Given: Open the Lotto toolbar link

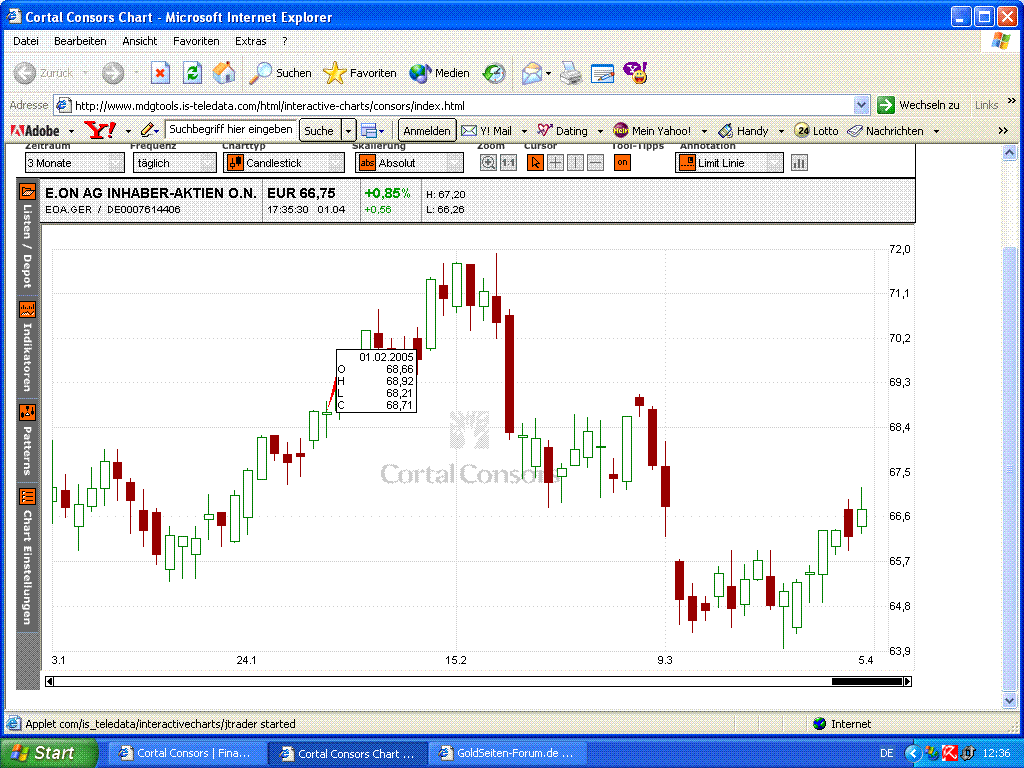Looking at the screenshot, I should (x=816, y=131).
